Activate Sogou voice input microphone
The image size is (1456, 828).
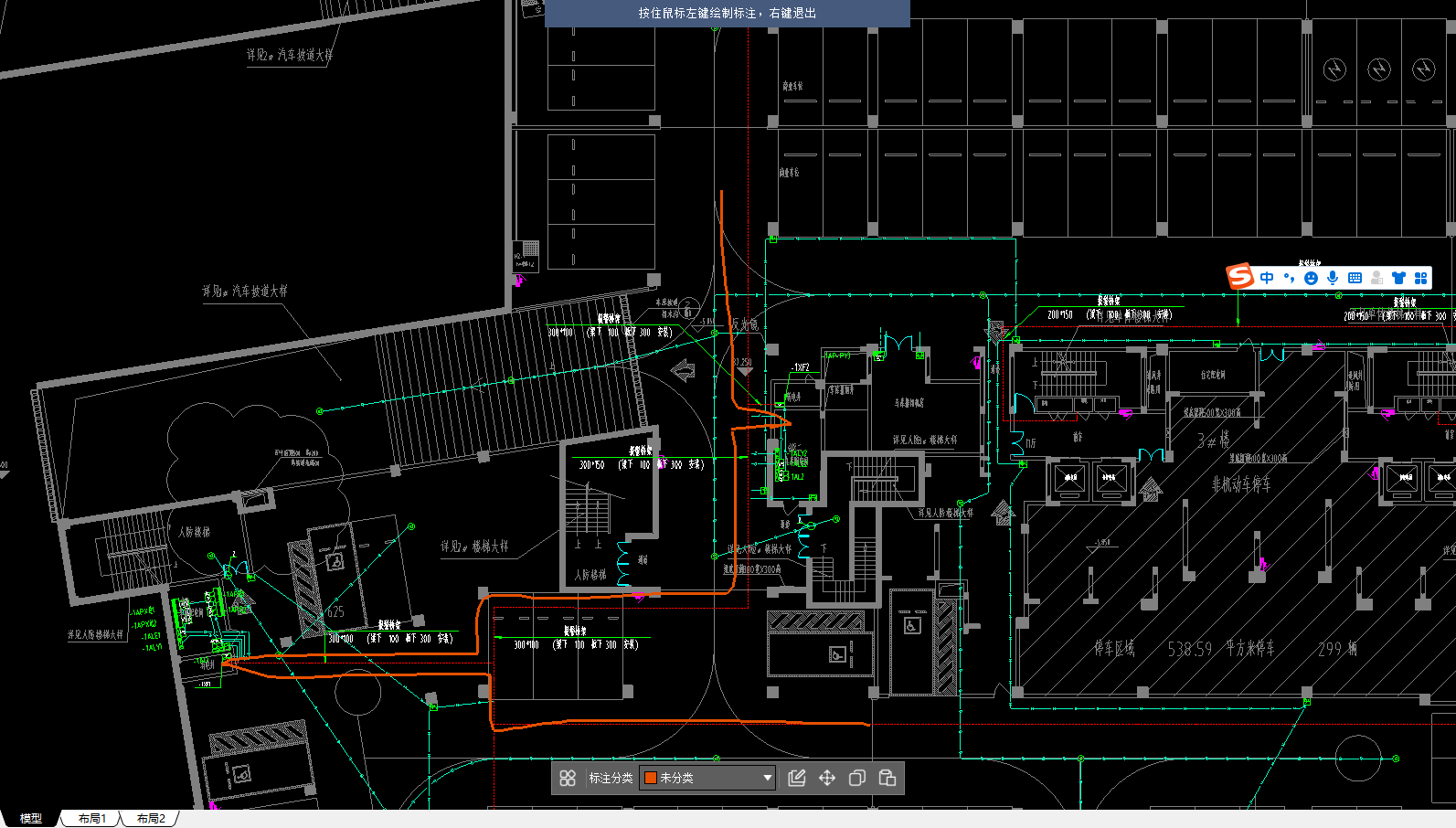tap(1333, 278)
